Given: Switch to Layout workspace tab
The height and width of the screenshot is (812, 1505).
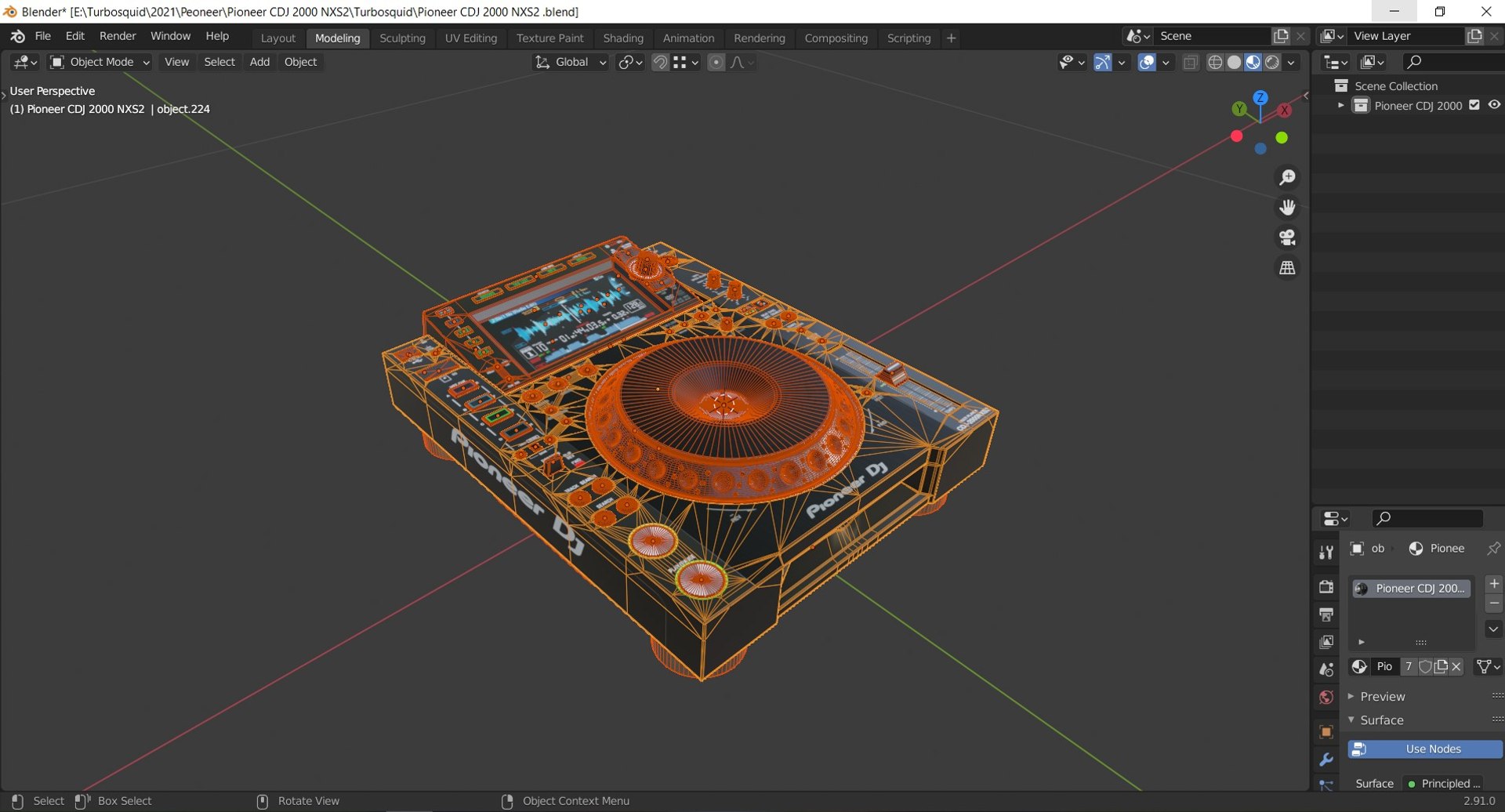Looking at the screenshot, I should click(x=278, y=38).
